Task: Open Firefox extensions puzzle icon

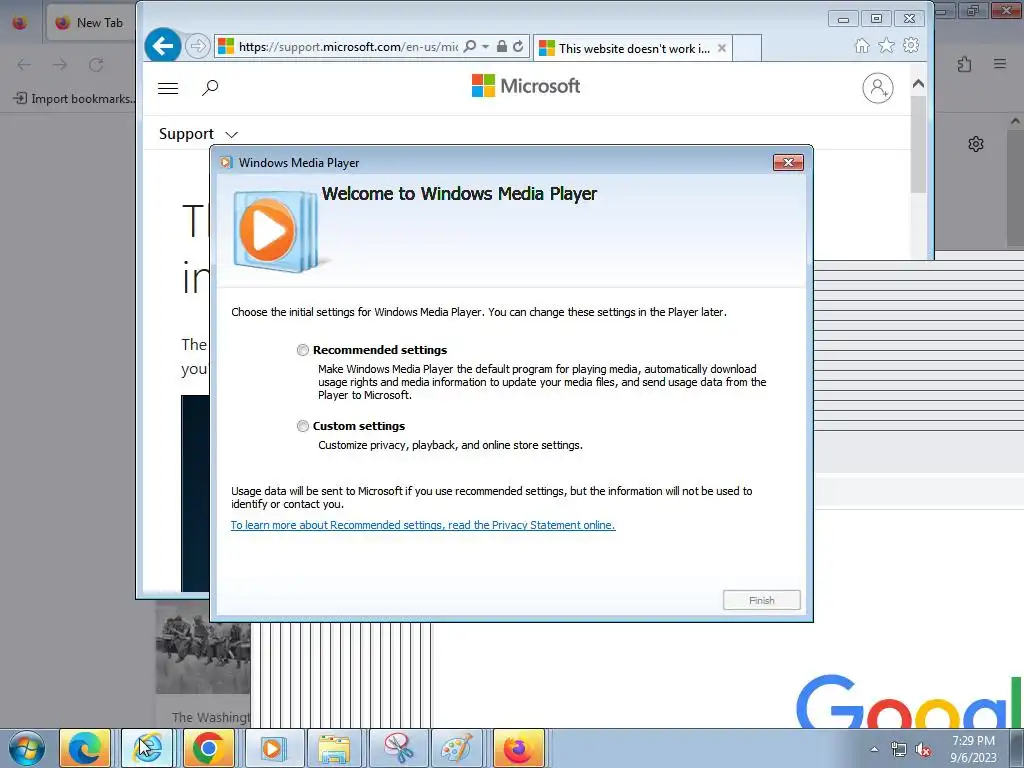Action: (x=965, y=64)
